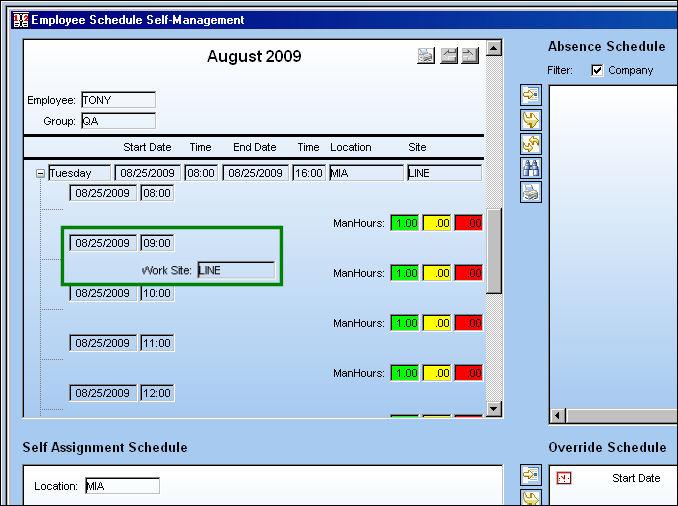
Task: Click the yellow .00 ManHours cell beside Work Site
Action: click(437, 273)
